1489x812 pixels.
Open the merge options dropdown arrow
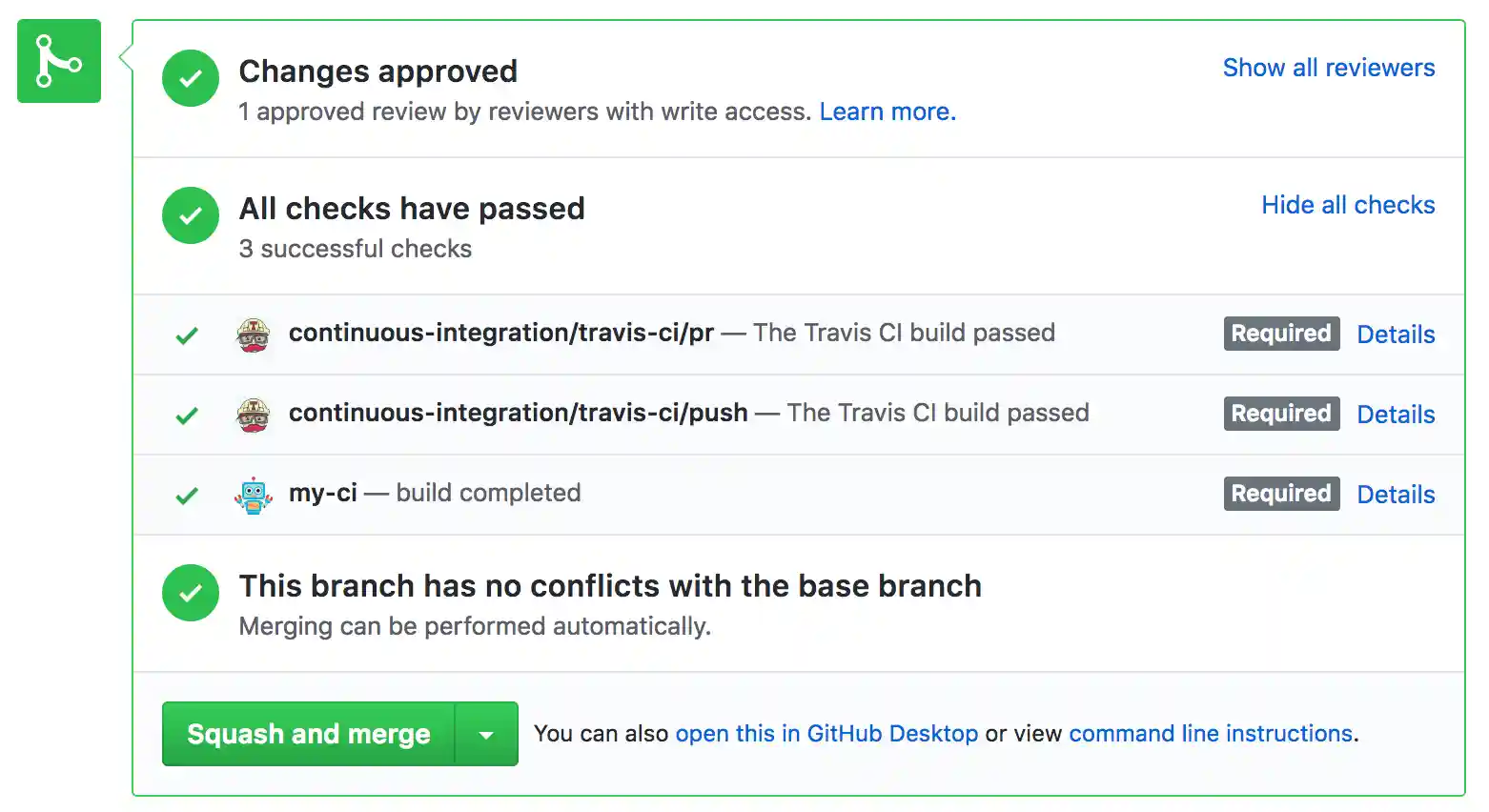coord(487,734)
